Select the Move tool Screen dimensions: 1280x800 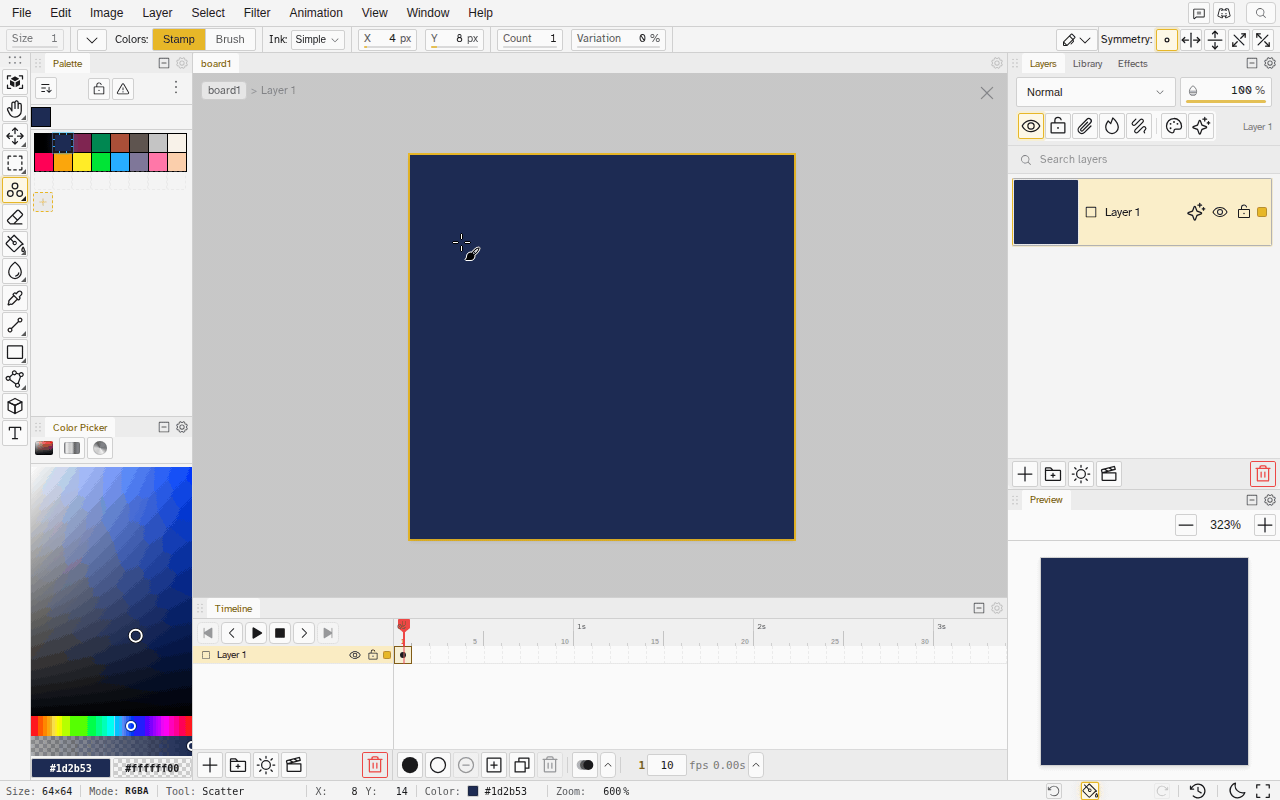(15, 136)
